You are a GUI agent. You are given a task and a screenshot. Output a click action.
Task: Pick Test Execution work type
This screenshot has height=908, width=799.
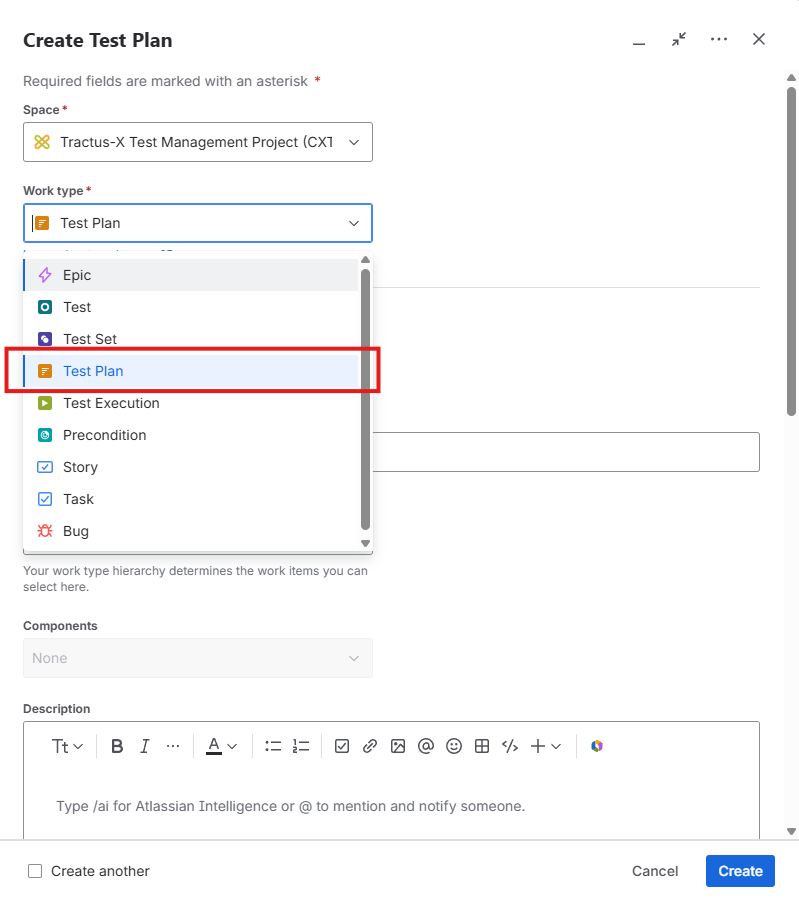coord(191,403)
